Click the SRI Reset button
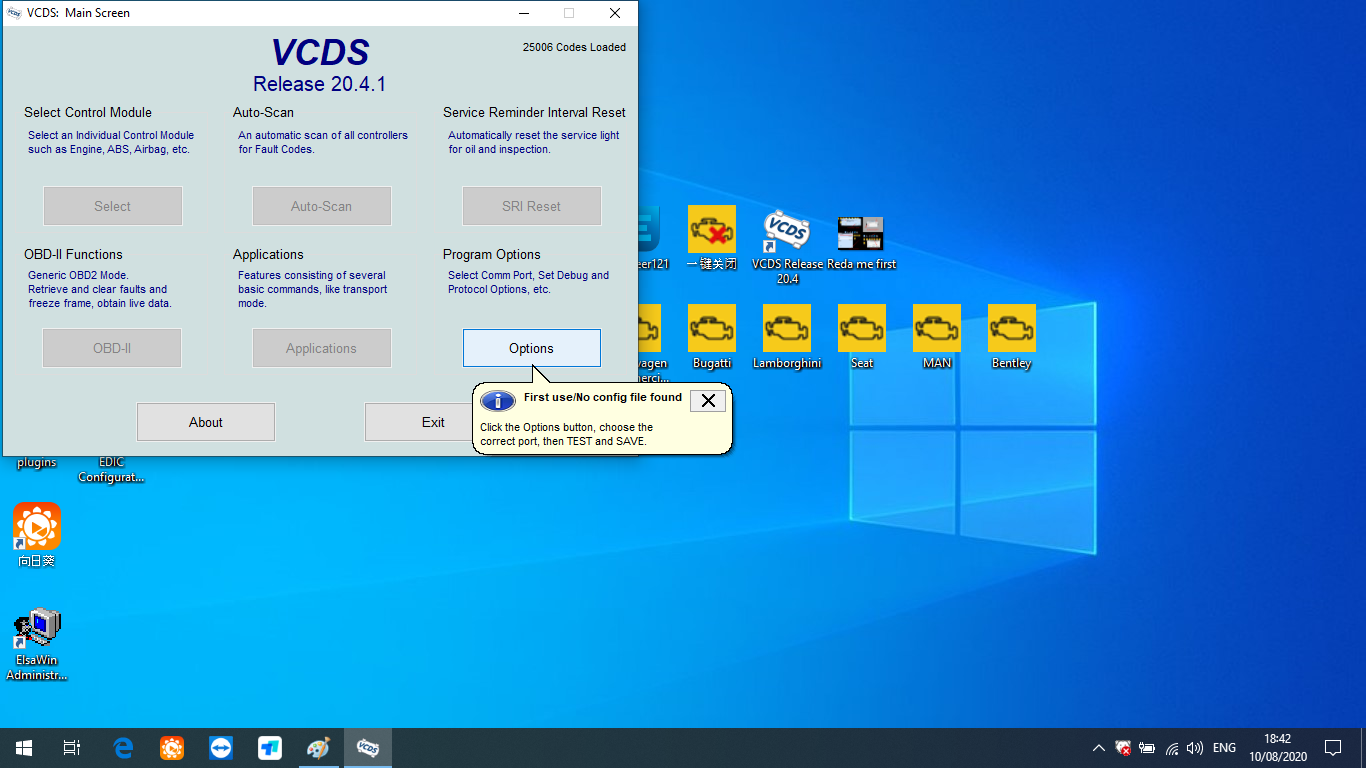The width and height of the screenshot is (1366, 768). pos(531,206)
